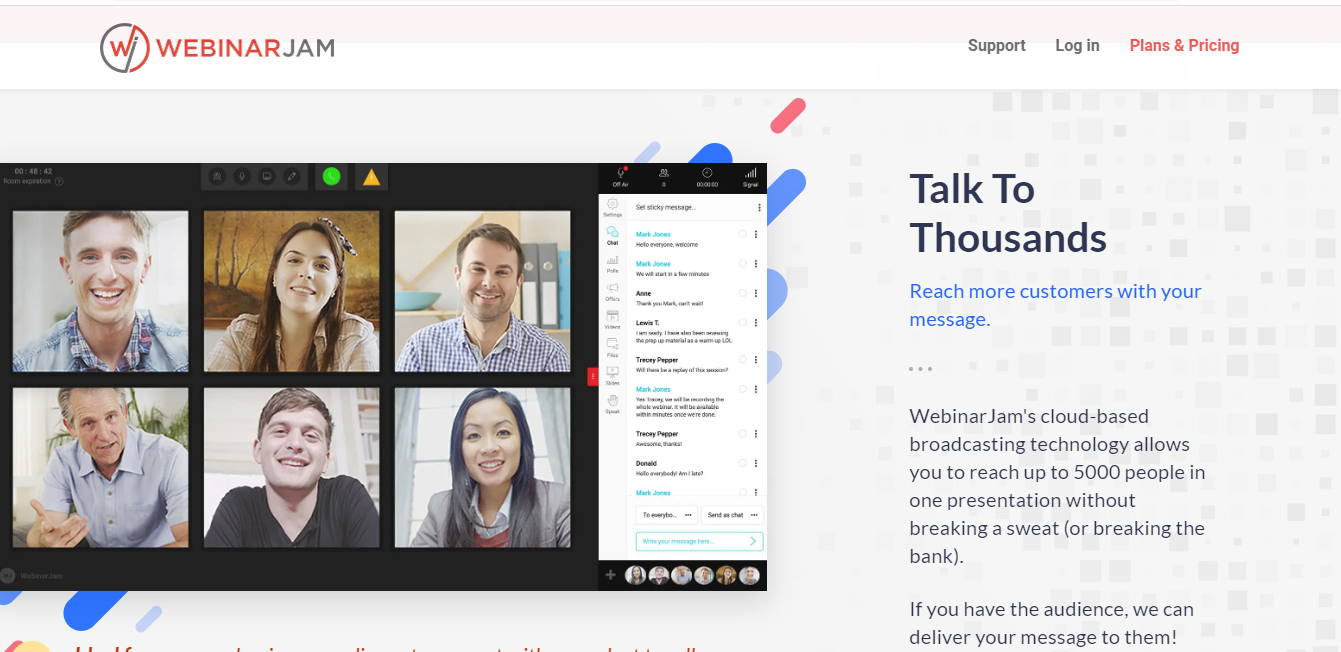Open three-dot menu for 'Hello everyone, welcome' message
The image size is (1341, 652).
756,234
